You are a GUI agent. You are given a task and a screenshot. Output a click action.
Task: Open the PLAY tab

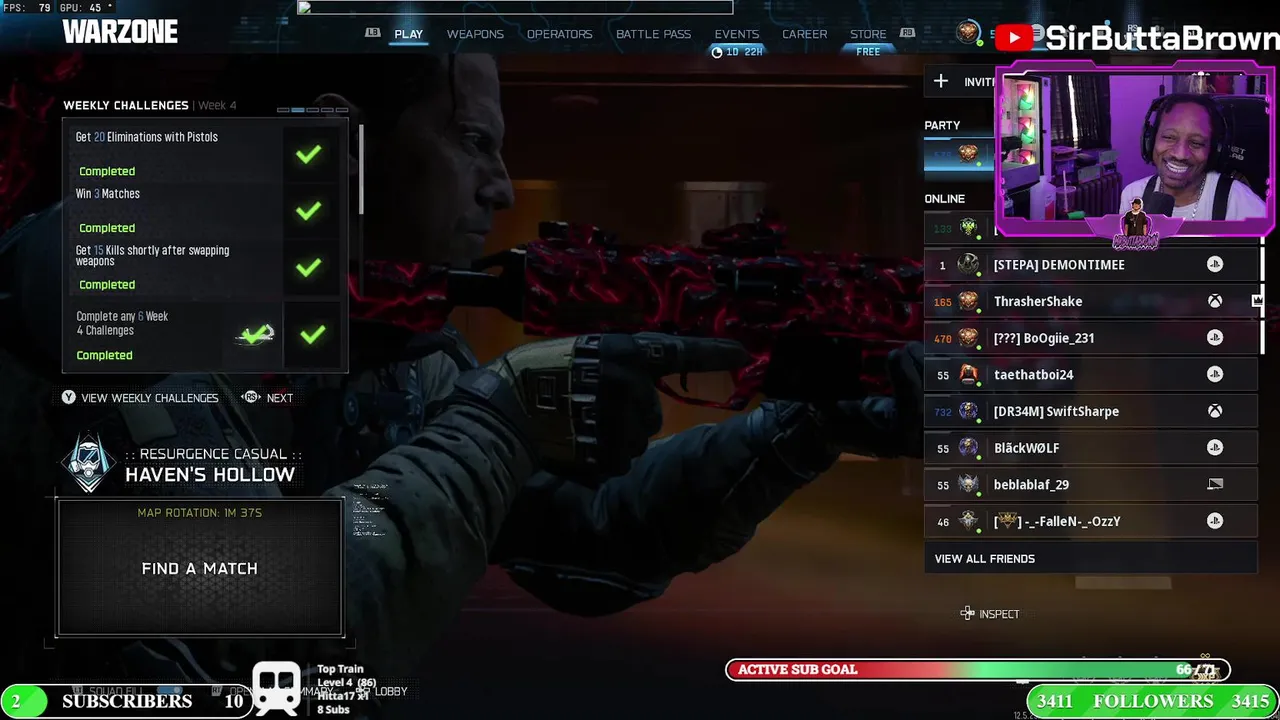pos(408,34)
